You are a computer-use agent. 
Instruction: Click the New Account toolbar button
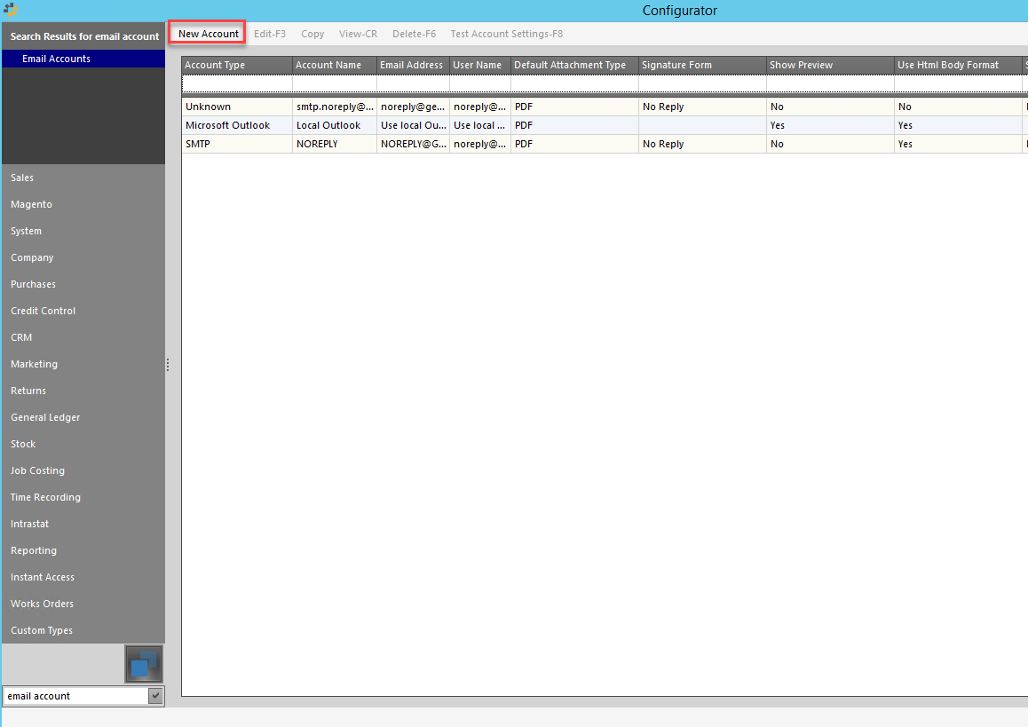(x=208, y=34)
